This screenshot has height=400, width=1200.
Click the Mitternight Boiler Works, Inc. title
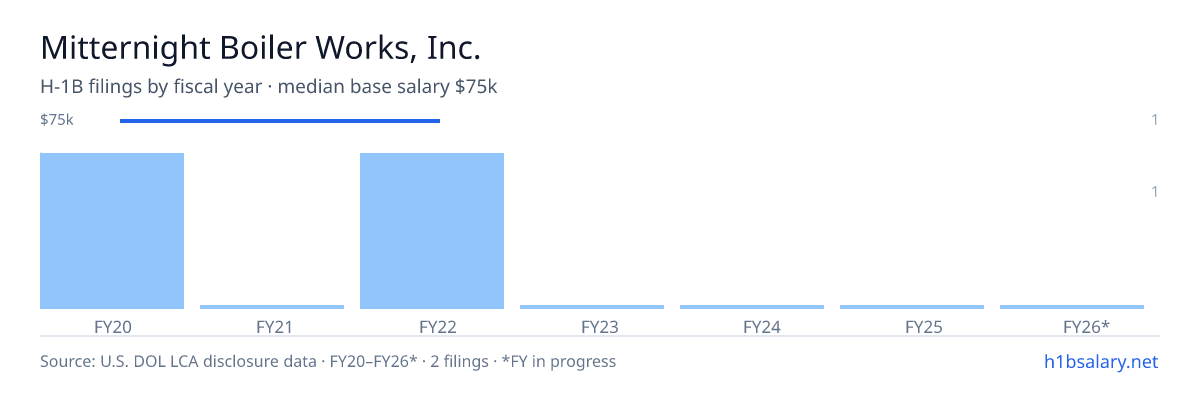click(261, 47)
